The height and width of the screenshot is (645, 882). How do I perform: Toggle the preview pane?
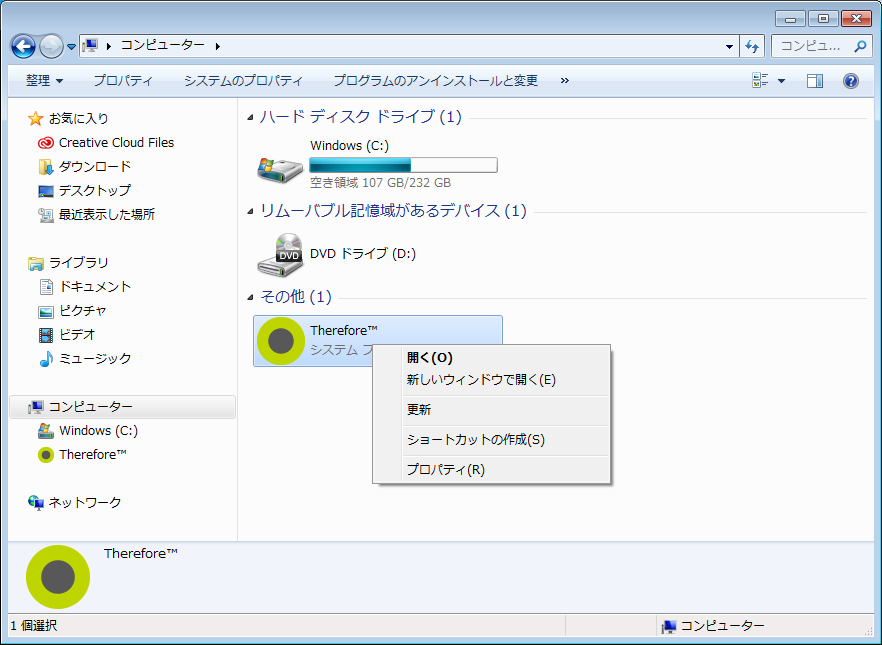pos(814,81)
